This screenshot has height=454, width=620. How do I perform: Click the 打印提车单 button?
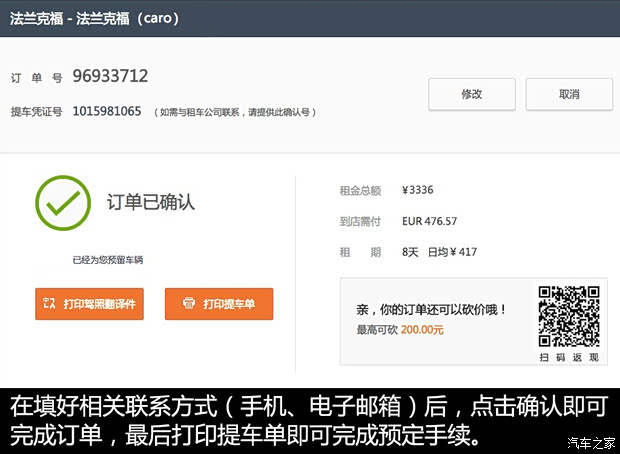click(219, 304)
